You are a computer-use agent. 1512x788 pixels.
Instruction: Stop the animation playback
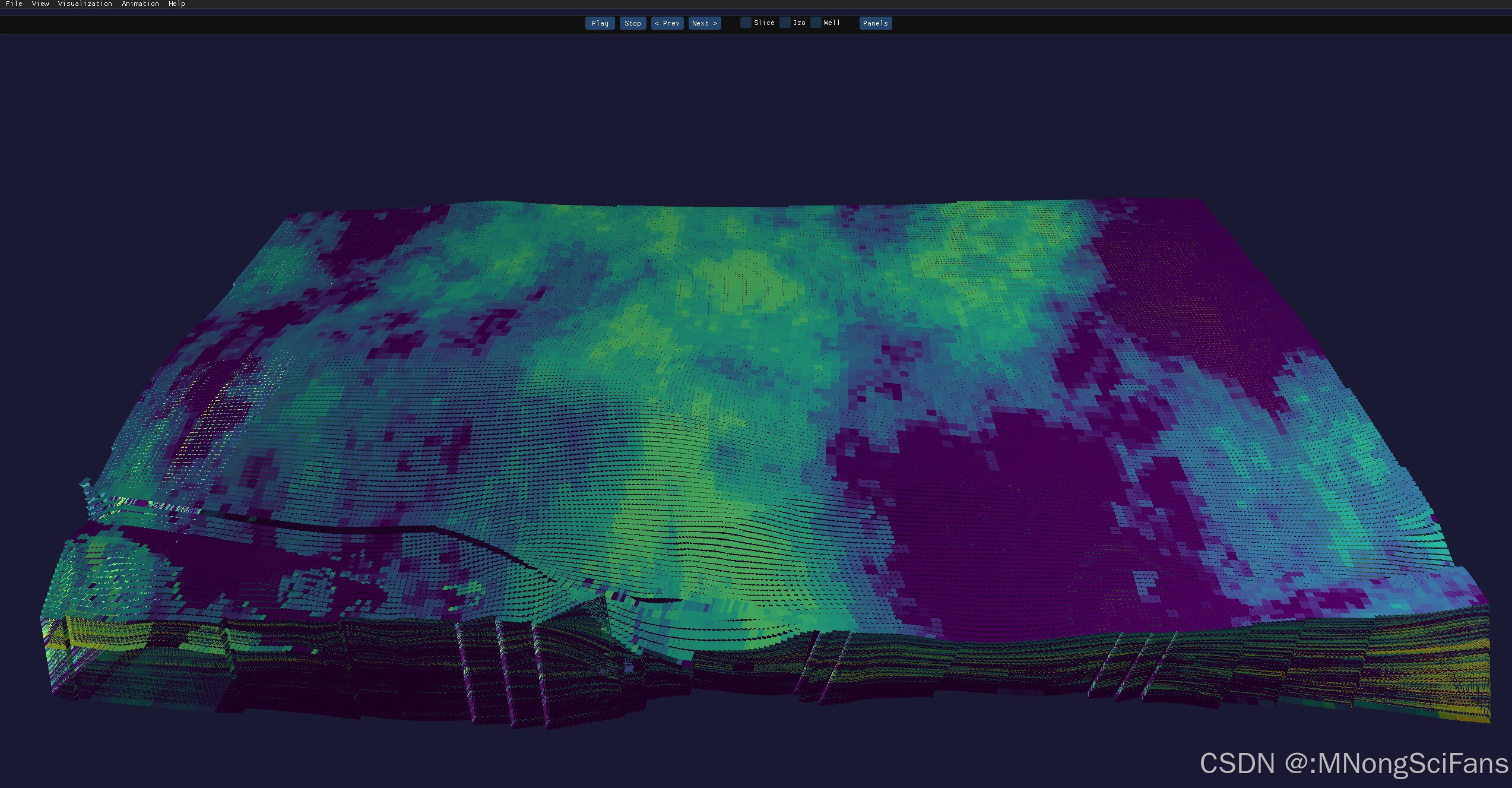tap(633, 23)
